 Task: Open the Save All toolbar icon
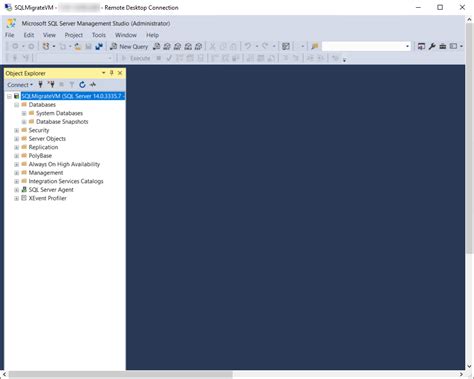point(99,46)
